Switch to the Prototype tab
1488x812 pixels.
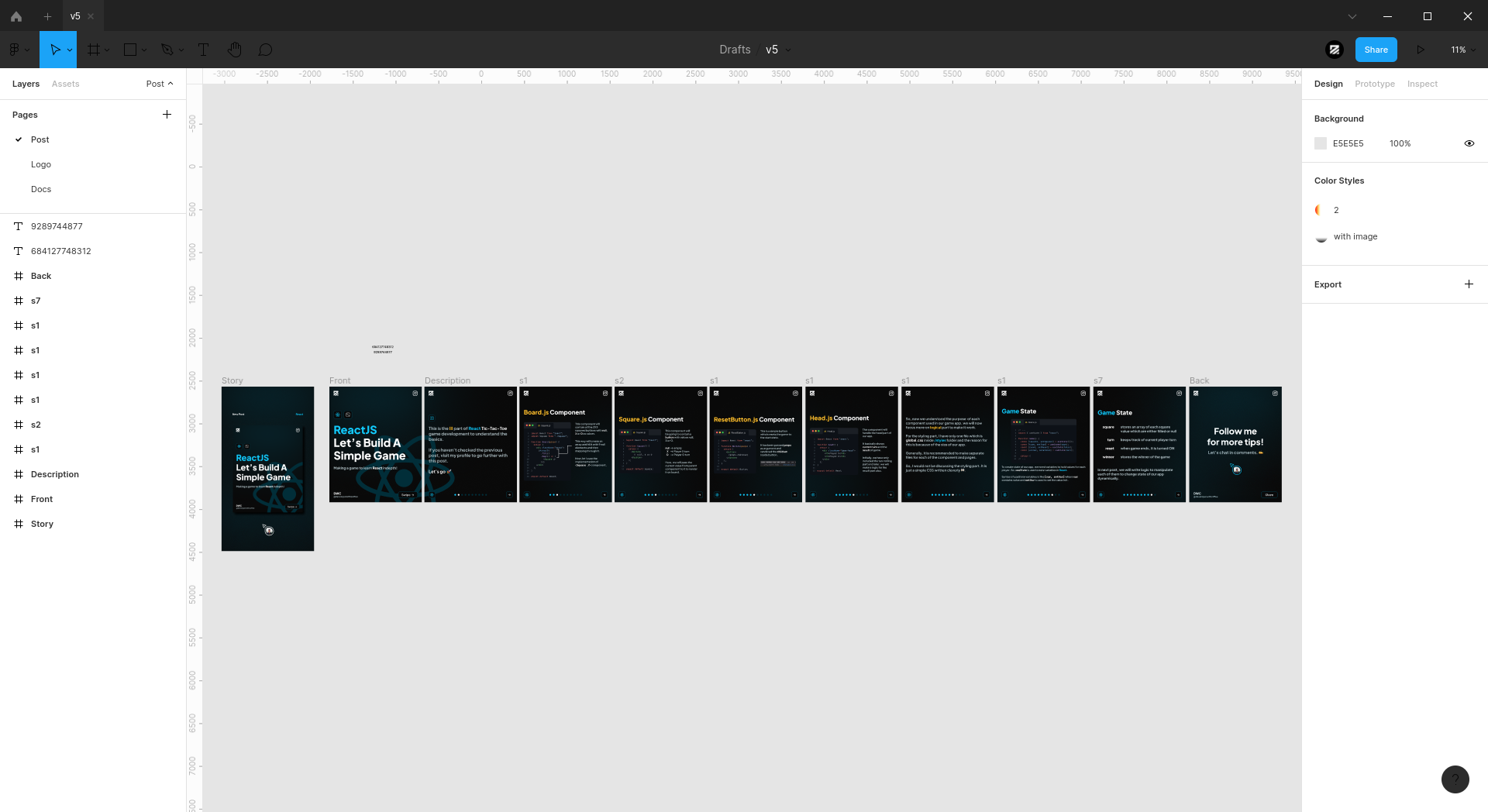[x=1375, y=84]
